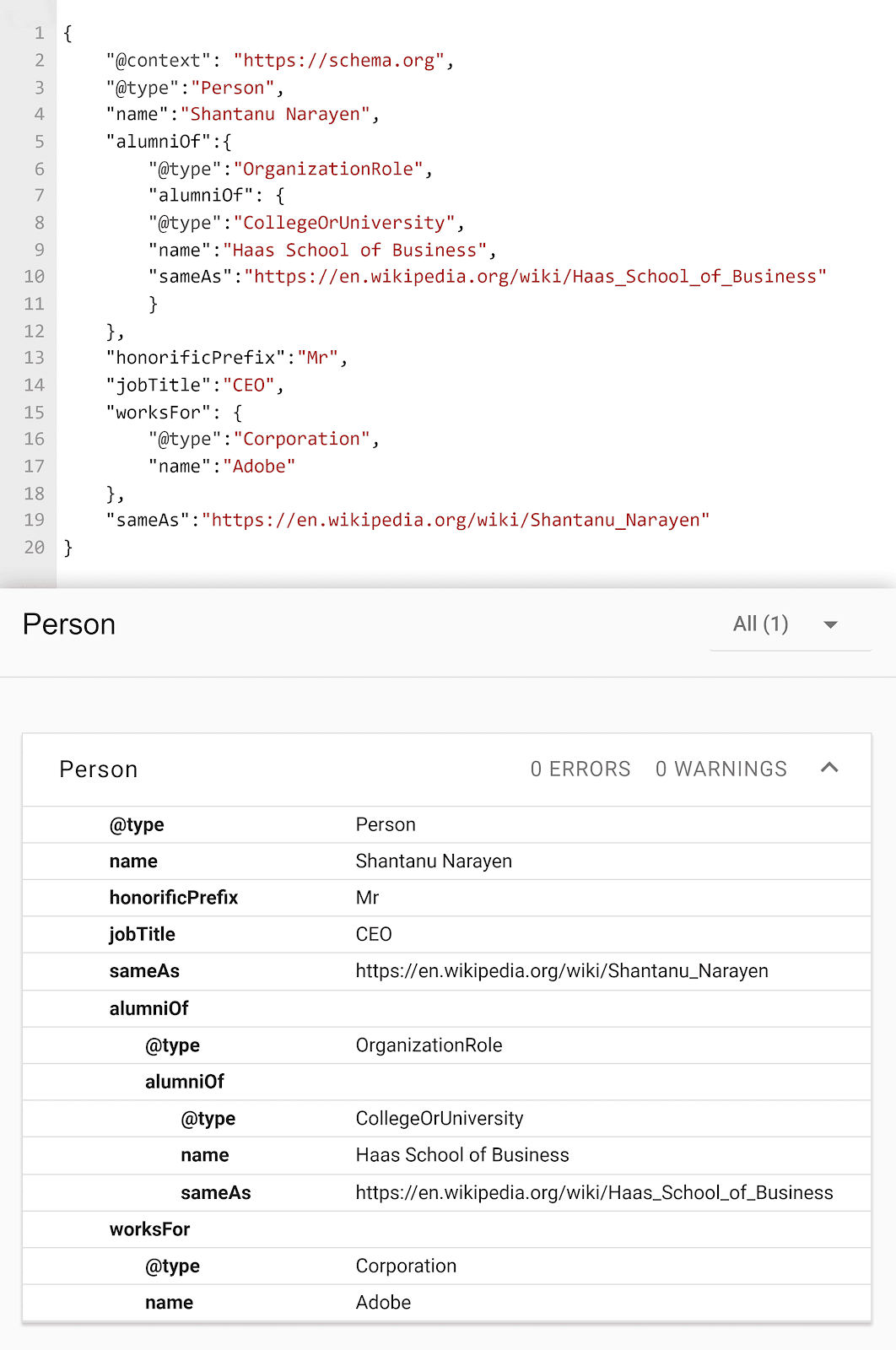Open the All (1) filter dropdown
Screen dimensions: 896x1350
click(791, 624)
